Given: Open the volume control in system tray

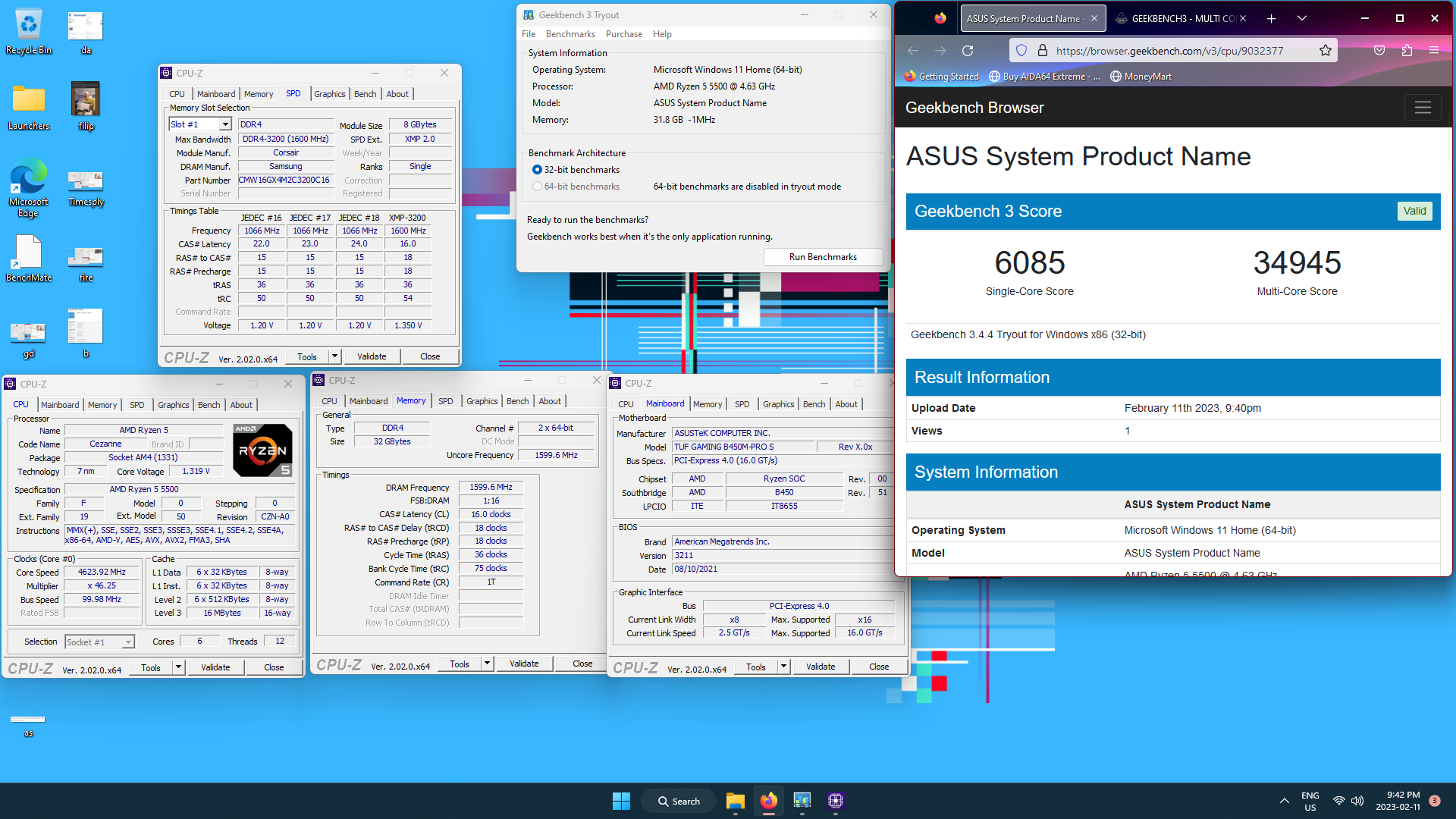Looking at the screenshot, I should tap(1357, 801).
